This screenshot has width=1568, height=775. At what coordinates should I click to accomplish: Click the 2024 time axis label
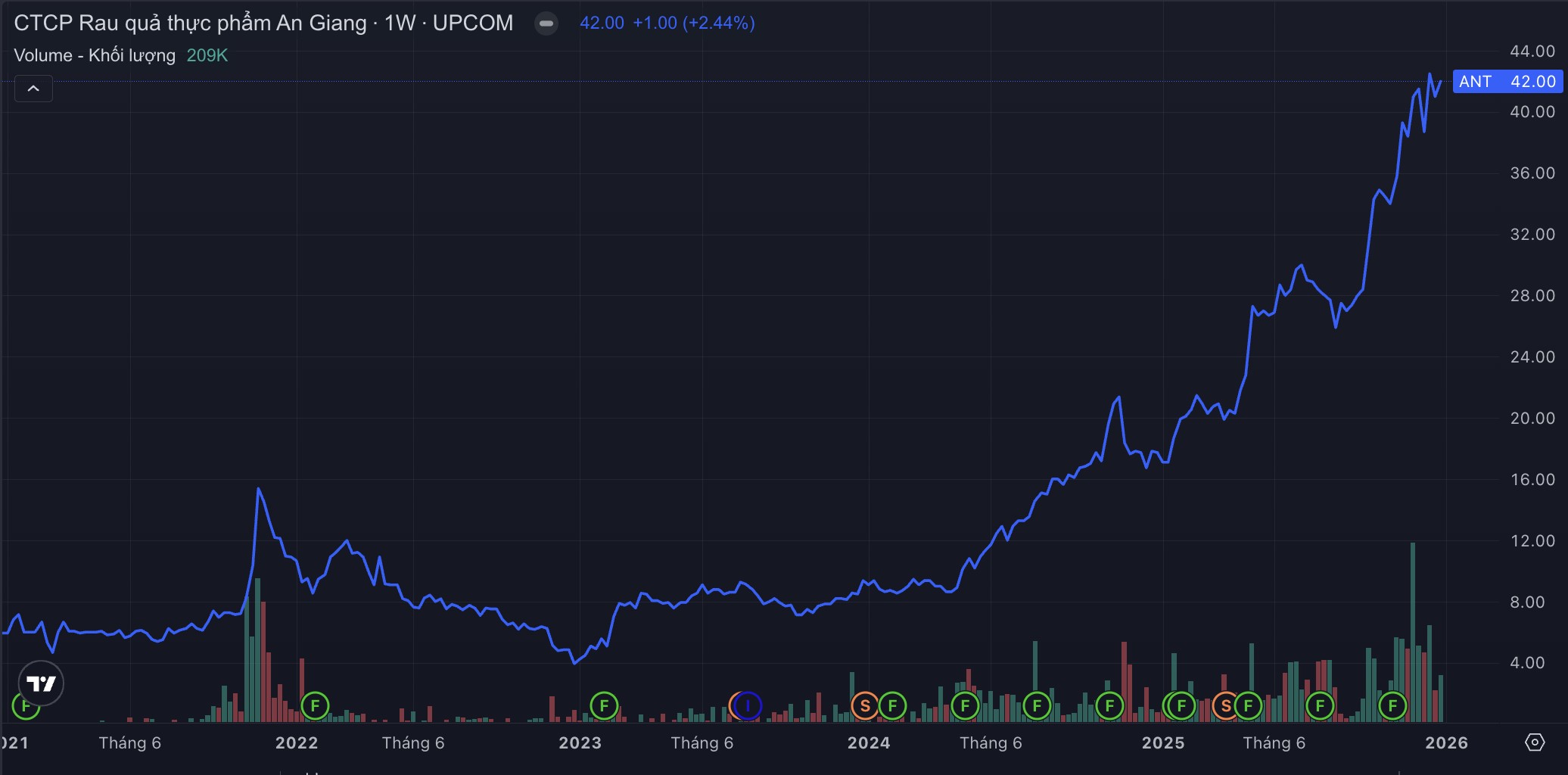868,742
